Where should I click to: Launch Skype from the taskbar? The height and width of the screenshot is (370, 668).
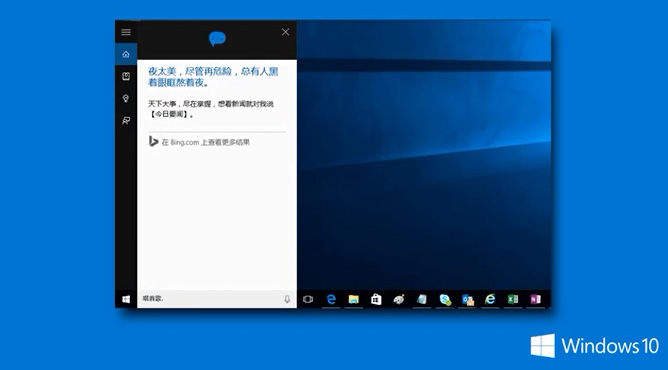445,299
